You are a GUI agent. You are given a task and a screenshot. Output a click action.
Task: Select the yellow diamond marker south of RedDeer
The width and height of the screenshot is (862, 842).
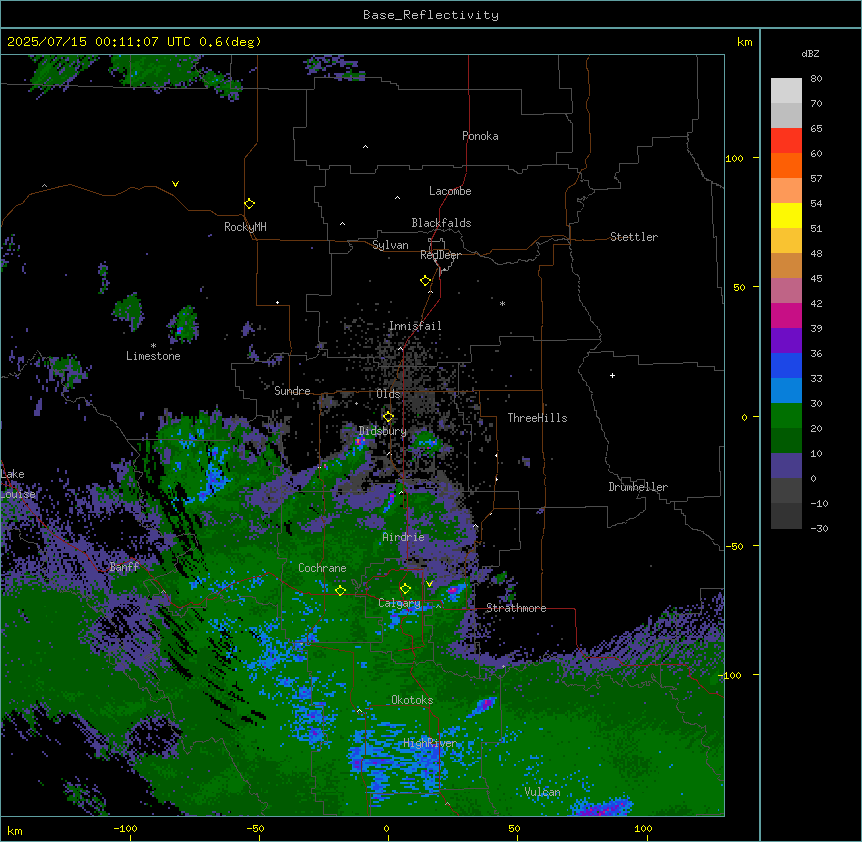point(425,281)
